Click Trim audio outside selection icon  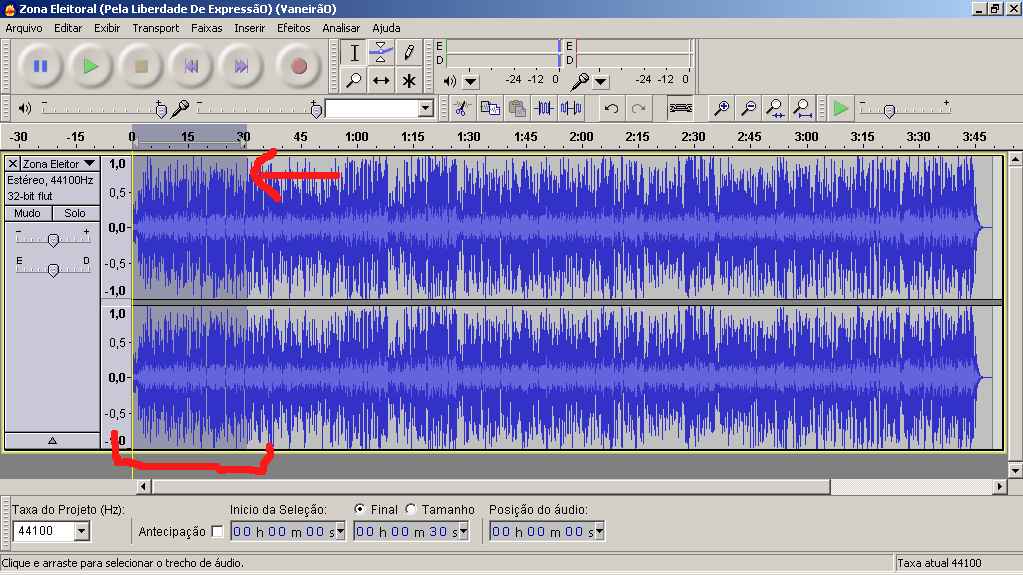tap(544, 108)
